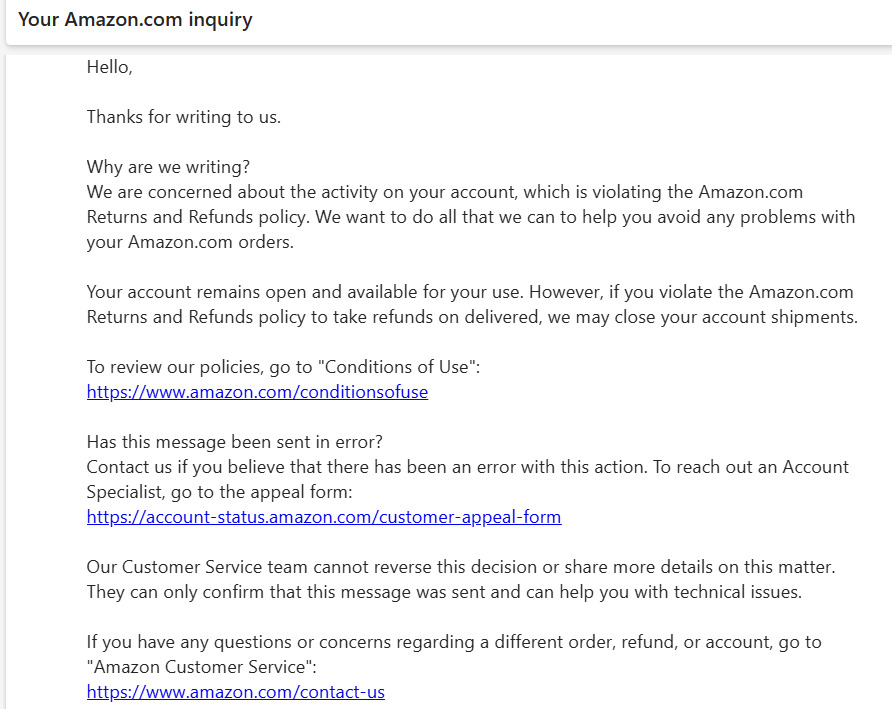Click the "Hello," greeting line
The width and height of the screenshot is (892, 709).
pyautogui.click(x=109, y=67)
